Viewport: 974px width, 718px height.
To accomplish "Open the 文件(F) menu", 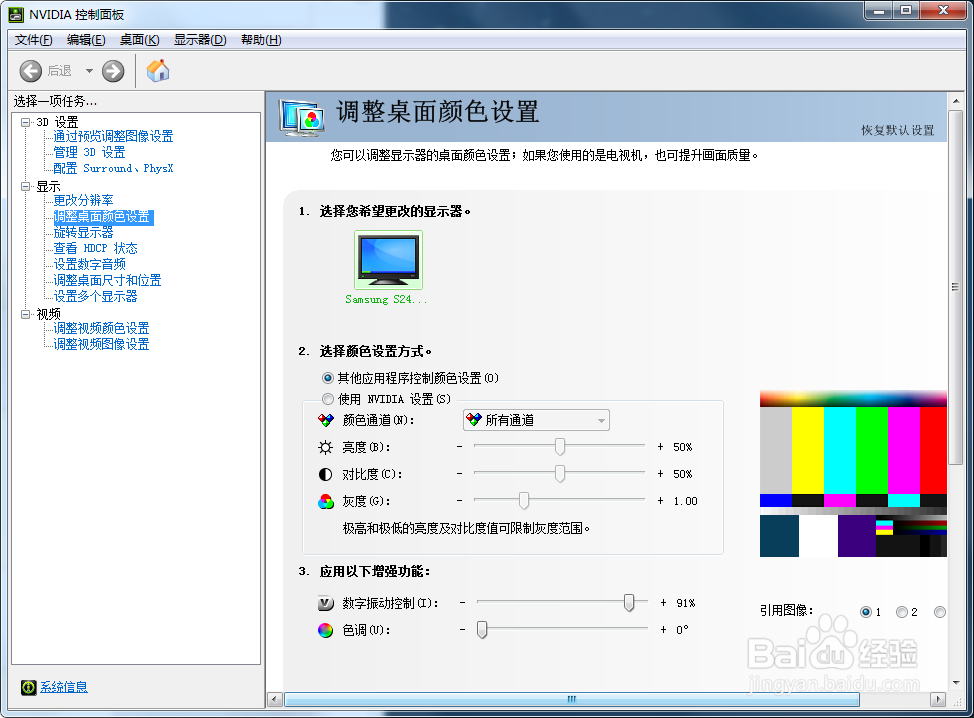I will point(34,40).
